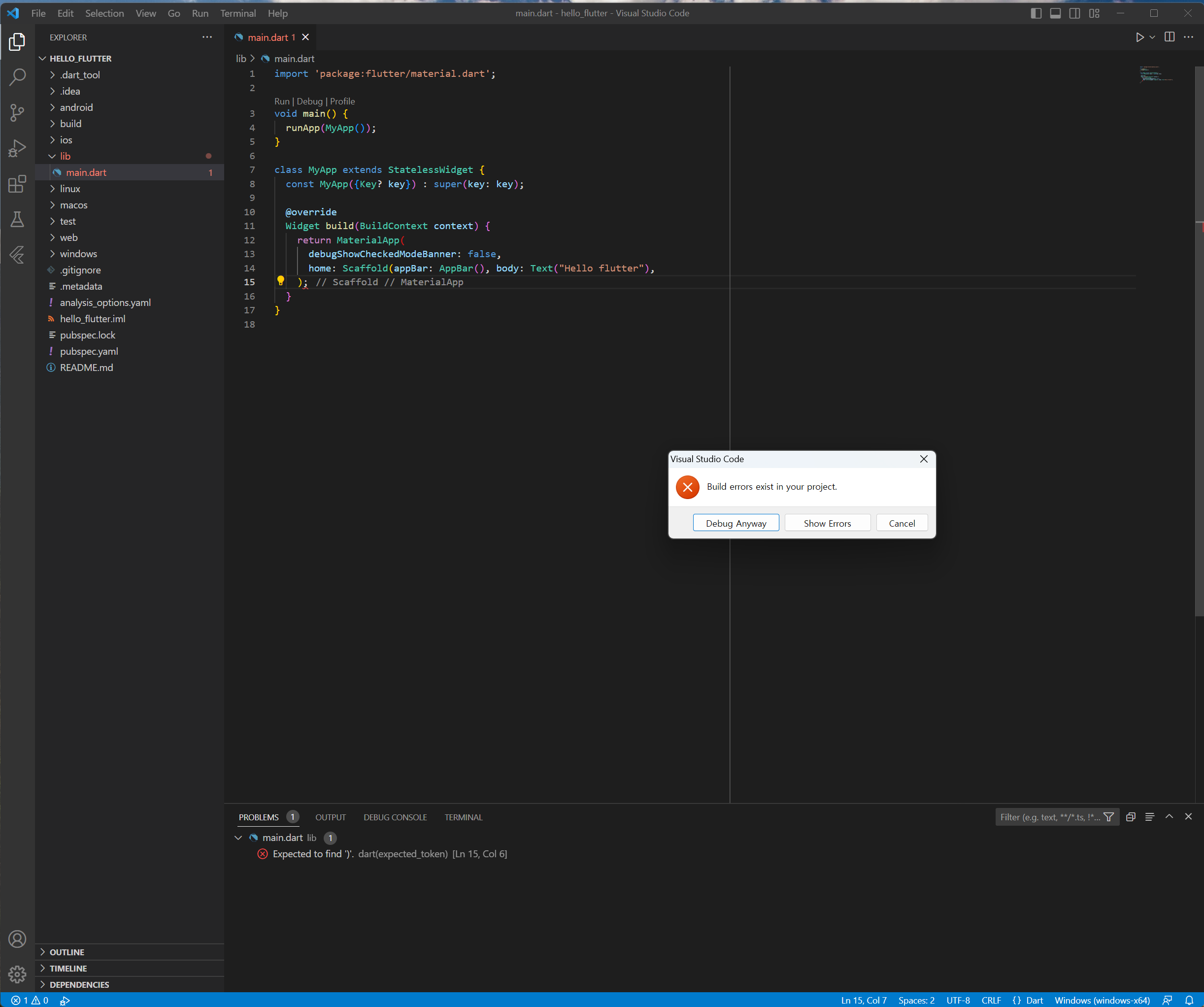
Task: Click errors and warnings count in status bar
Action: 30,1000
